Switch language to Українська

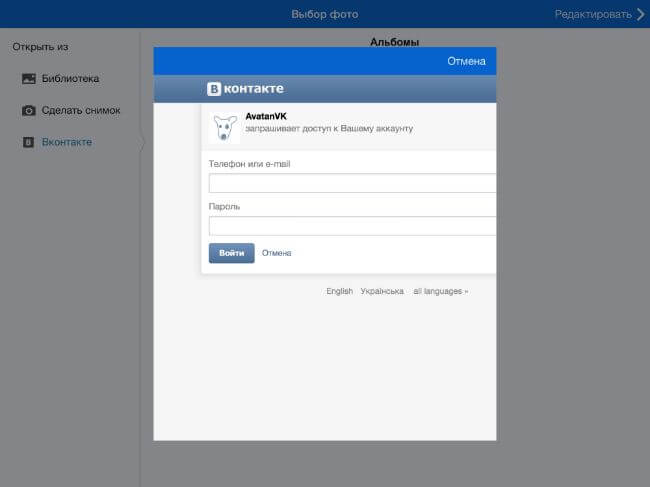tap(382, 291)
